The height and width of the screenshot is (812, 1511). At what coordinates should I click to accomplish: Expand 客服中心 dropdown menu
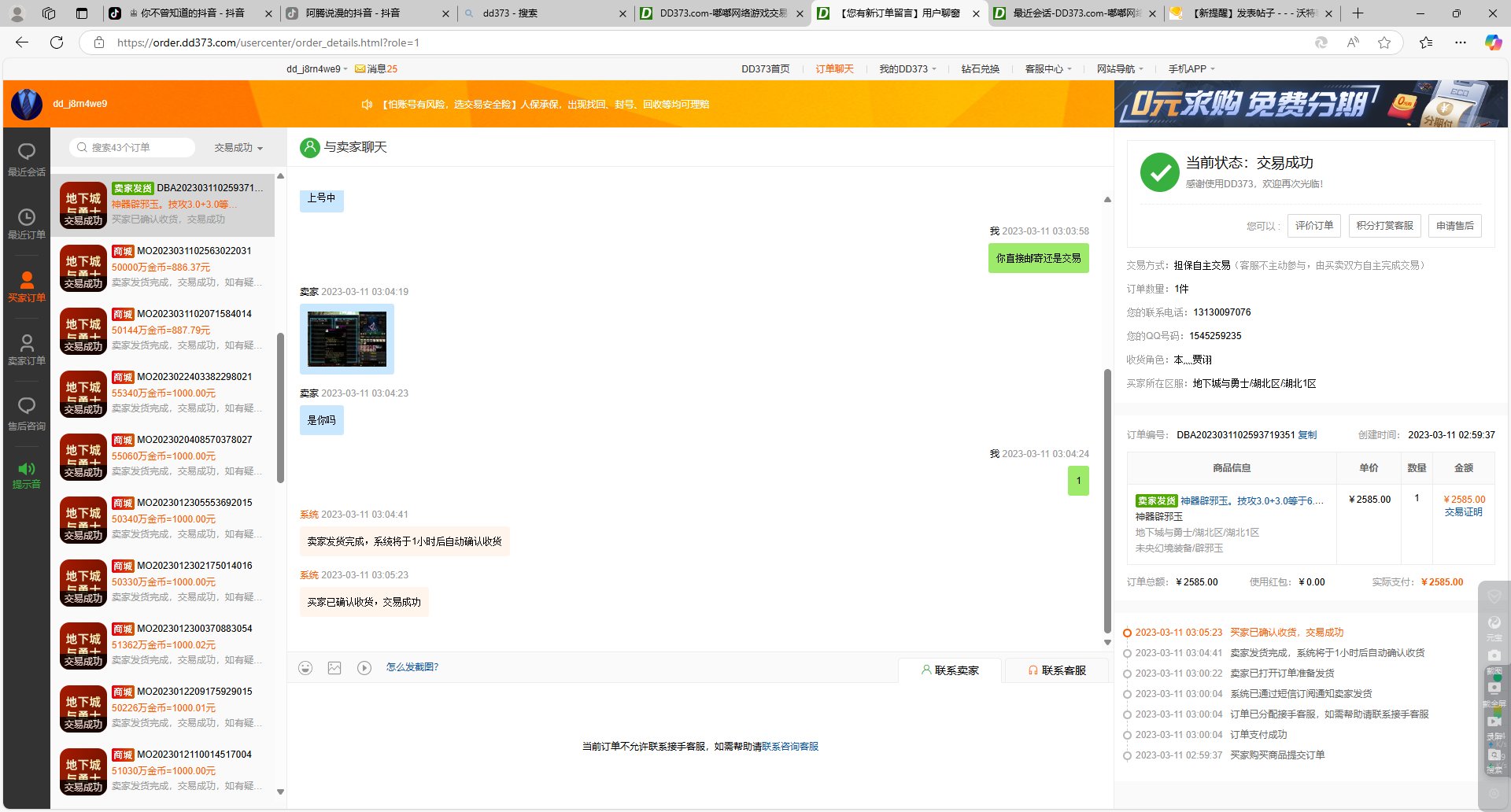click(x=1048, y=69)
